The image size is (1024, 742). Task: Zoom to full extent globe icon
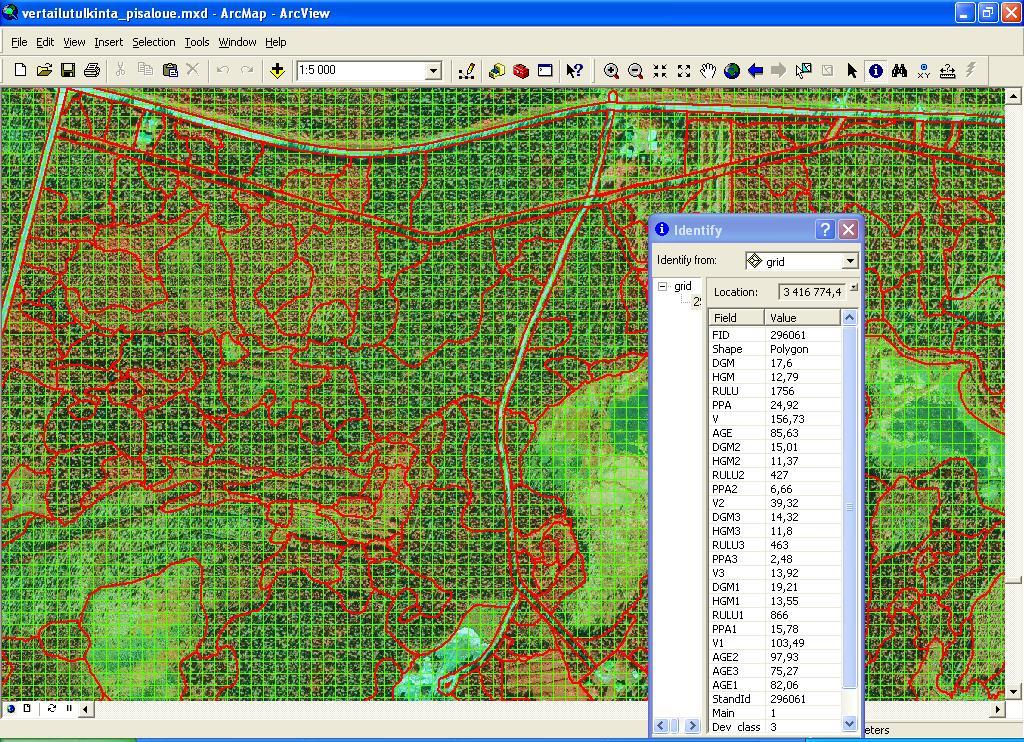click(731, 71)
